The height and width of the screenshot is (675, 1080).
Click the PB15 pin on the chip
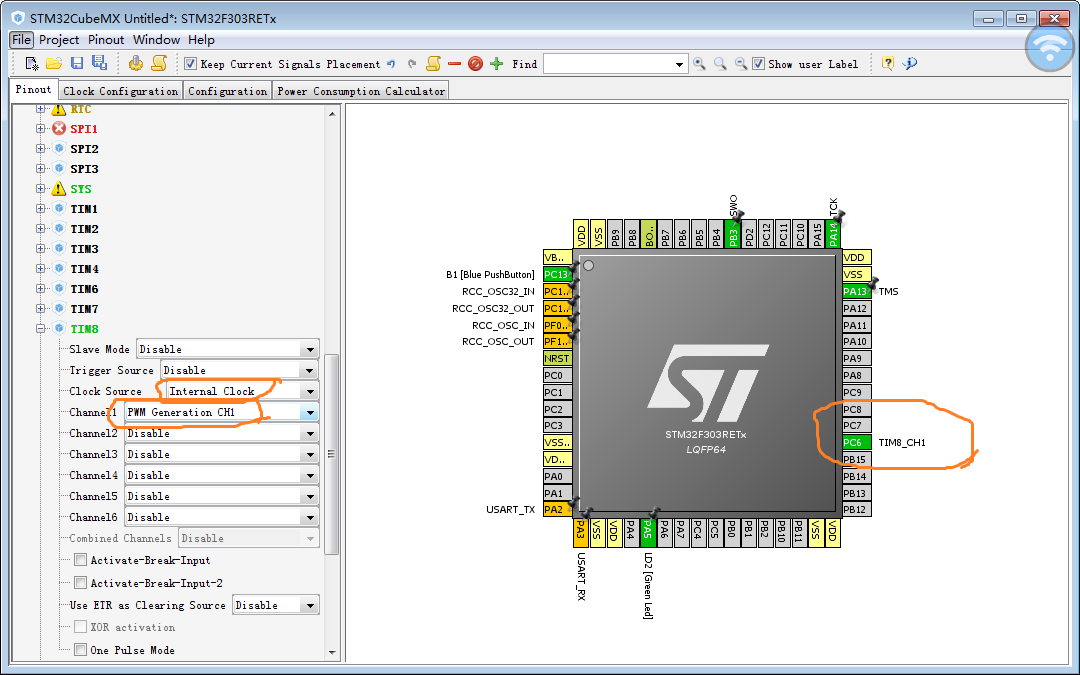tap(856, 459)
